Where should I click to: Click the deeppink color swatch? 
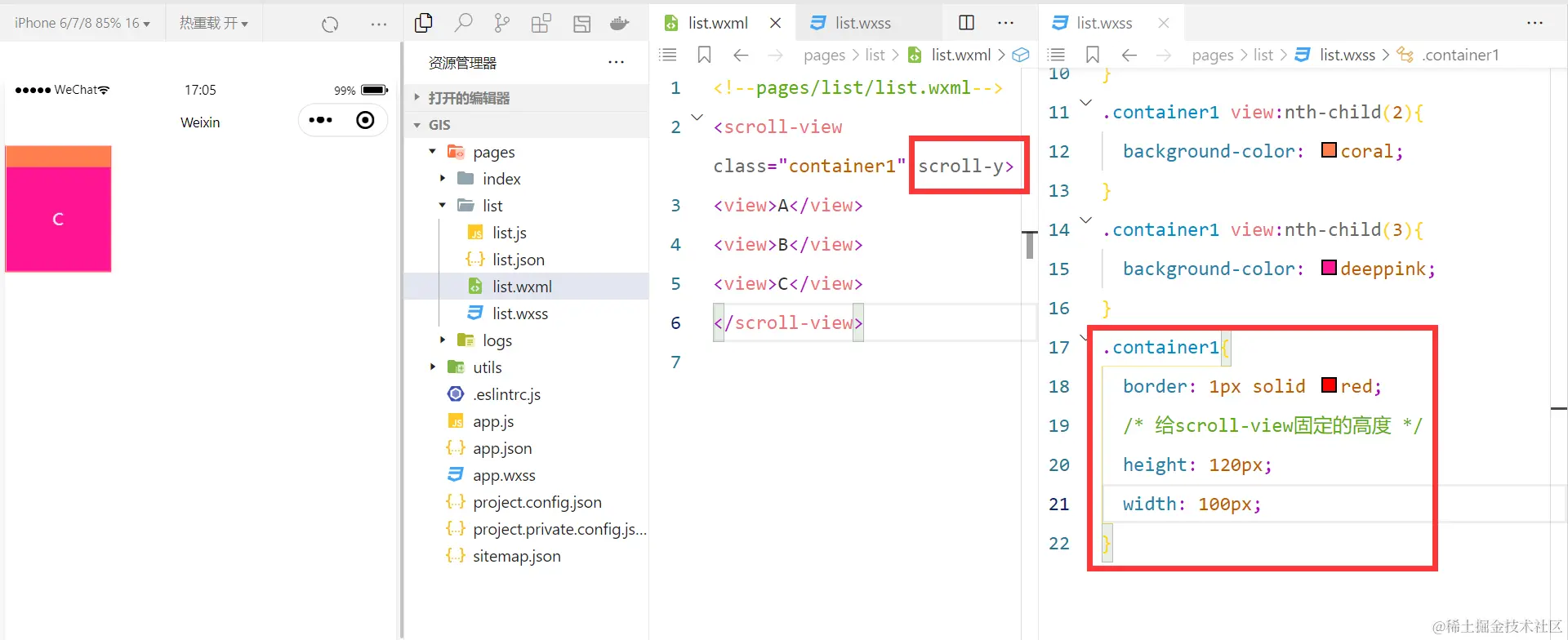(1329, 268)
